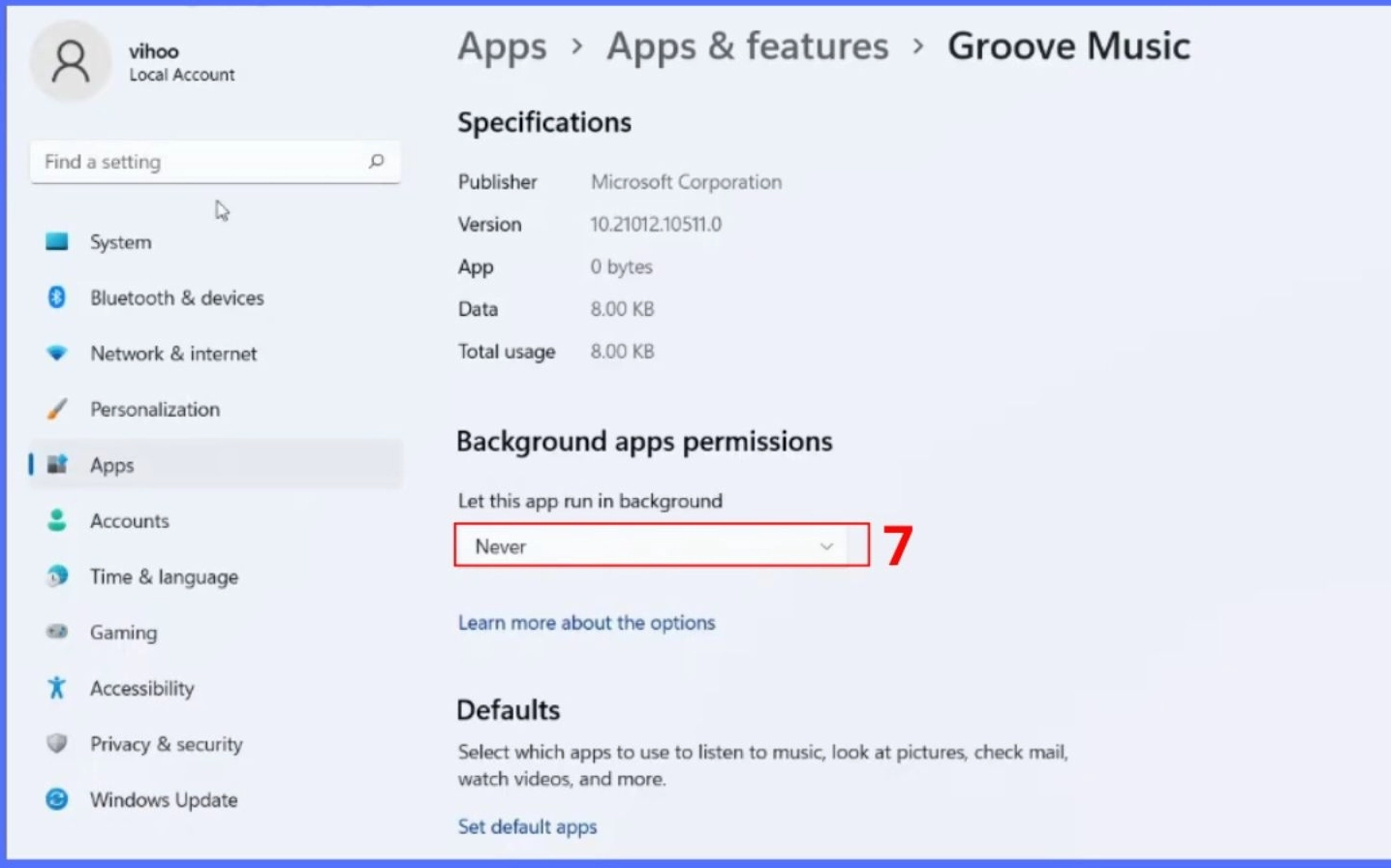The image size is (1391, 868).
Task: Click Set default apps
Action: click(x=527, y=826)
